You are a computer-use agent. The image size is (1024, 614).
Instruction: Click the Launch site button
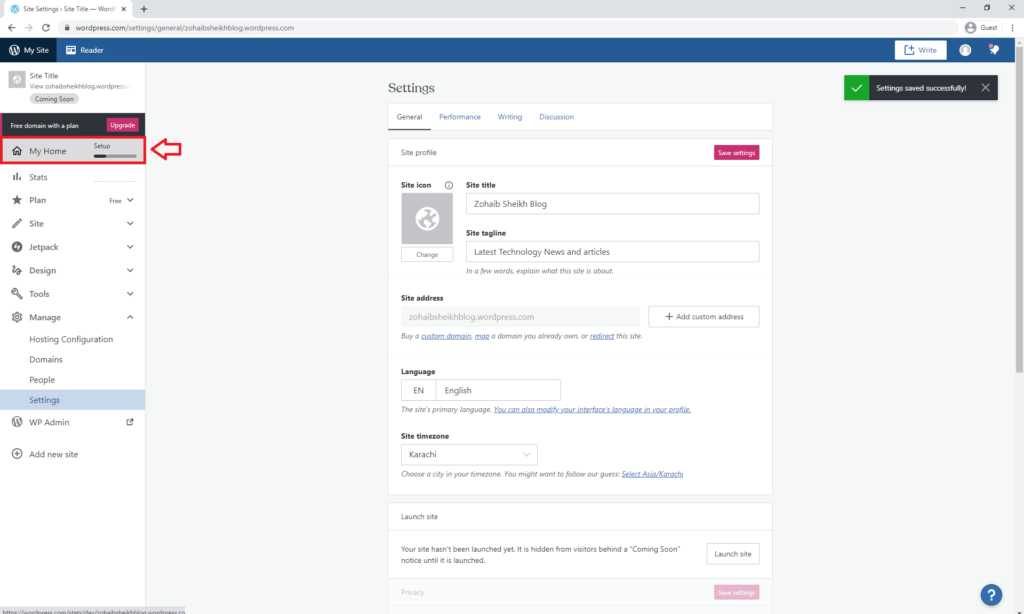[732, 554]
